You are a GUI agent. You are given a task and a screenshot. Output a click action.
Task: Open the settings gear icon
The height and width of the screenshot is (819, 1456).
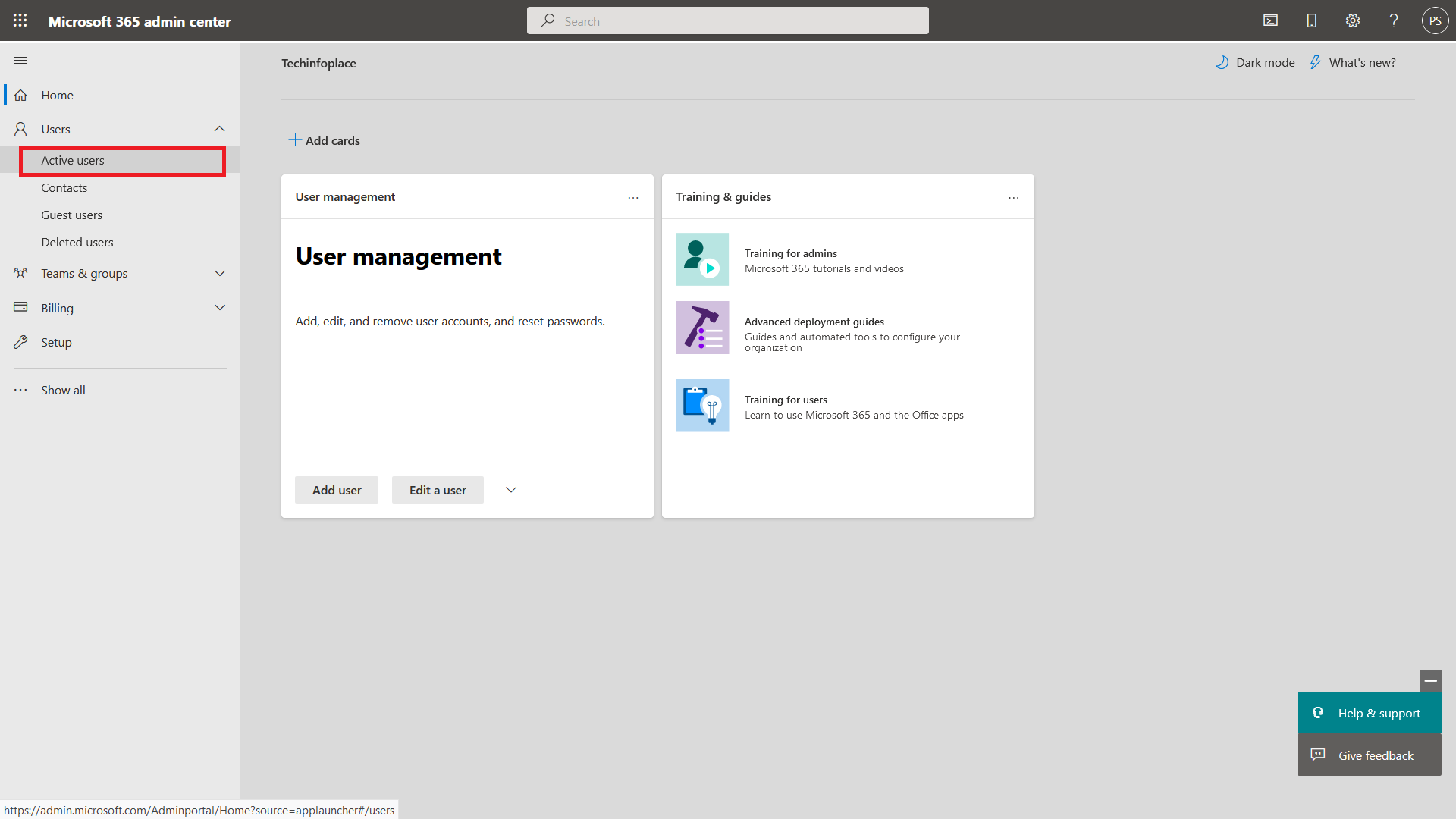pyautogui.click(x=1353, y=20)
